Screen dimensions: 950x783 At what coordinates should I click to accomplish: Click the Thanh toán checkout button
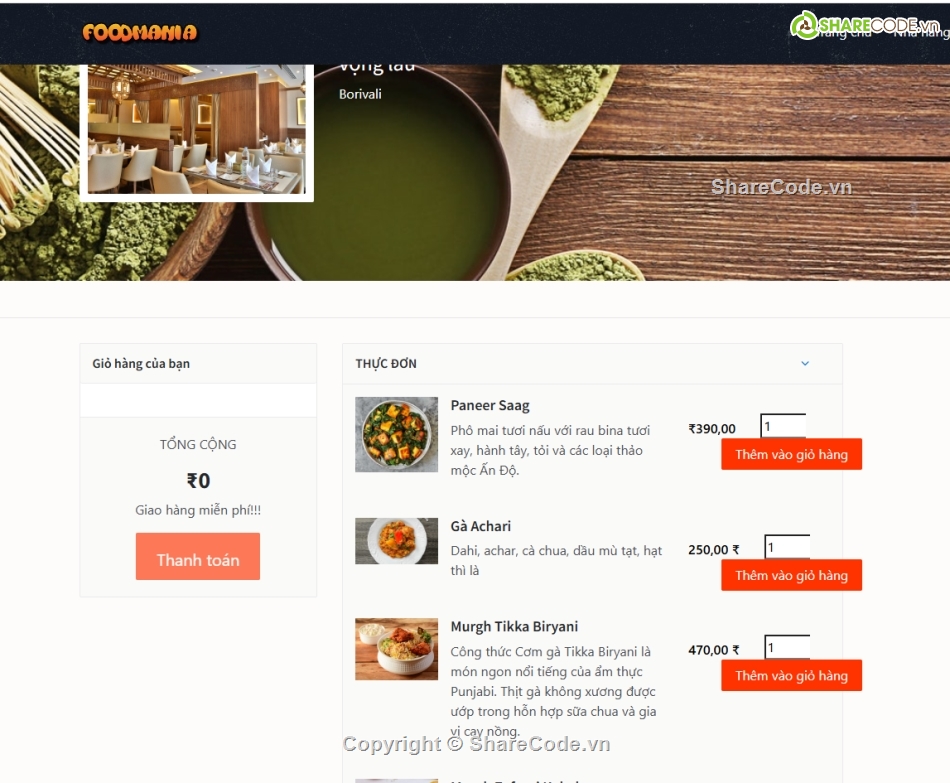coord(198,556)
